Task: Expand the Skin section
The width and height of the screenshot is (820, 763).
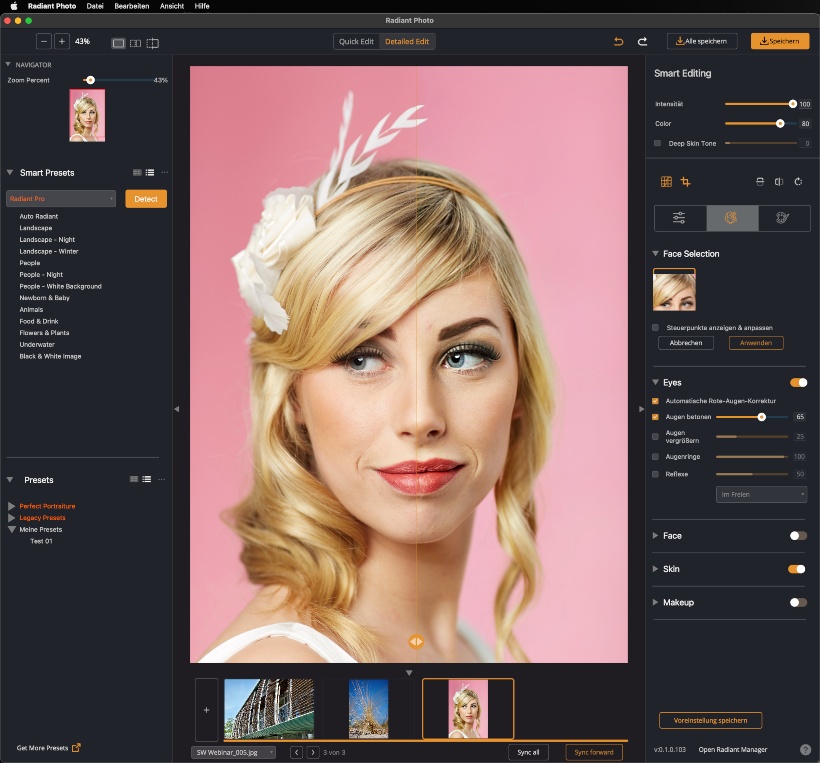Action: [x=655, y=569]
